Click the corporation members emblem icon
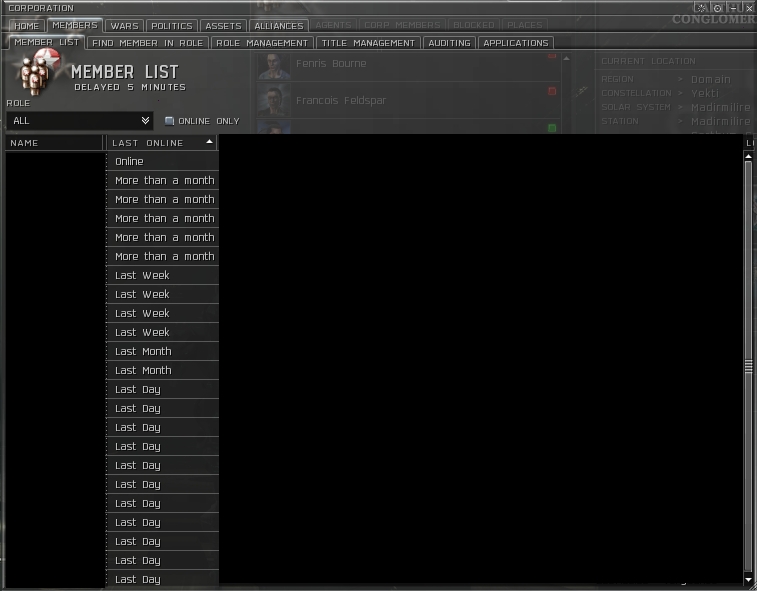This screenshot has width=757, height=591. pyautogui.click(x=35, y=74)
